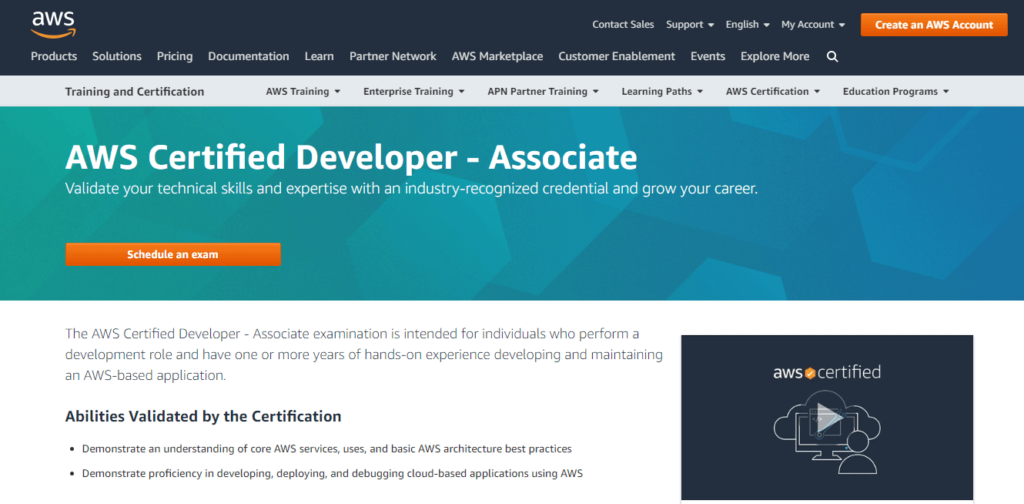This screenshot has width=1024, height=504.
Task: Click Create an AWS Account button
Action: coord(934,25)
